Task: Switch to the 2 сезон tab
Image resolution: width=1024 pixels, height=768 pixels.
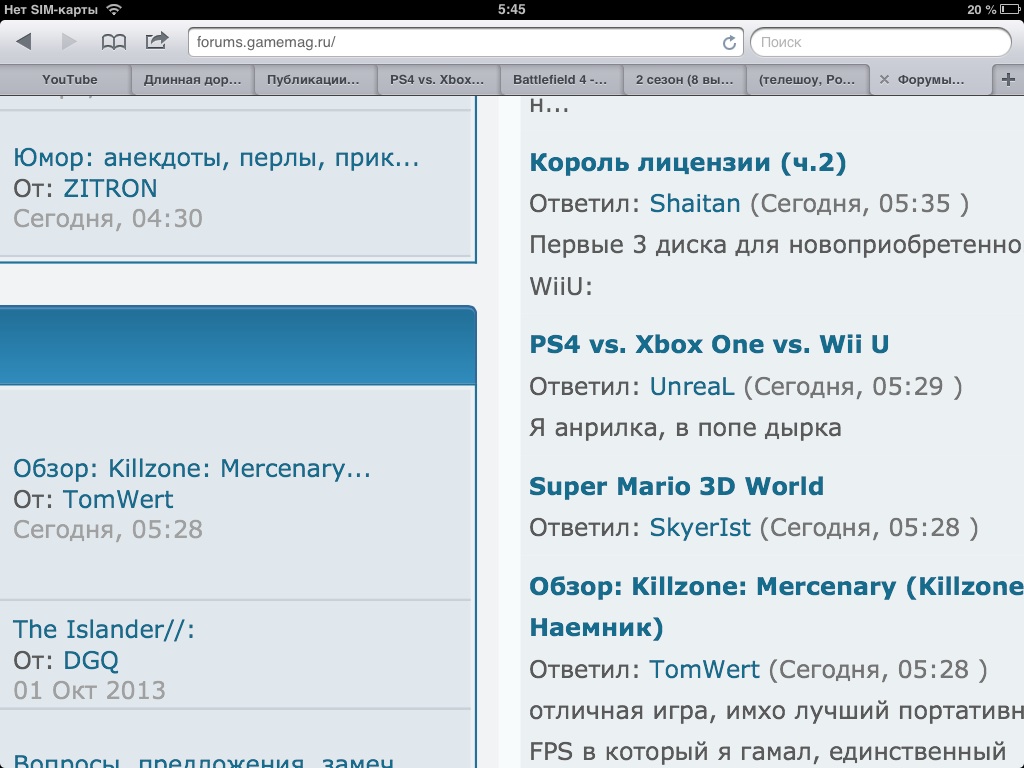Action: (684, 80)
